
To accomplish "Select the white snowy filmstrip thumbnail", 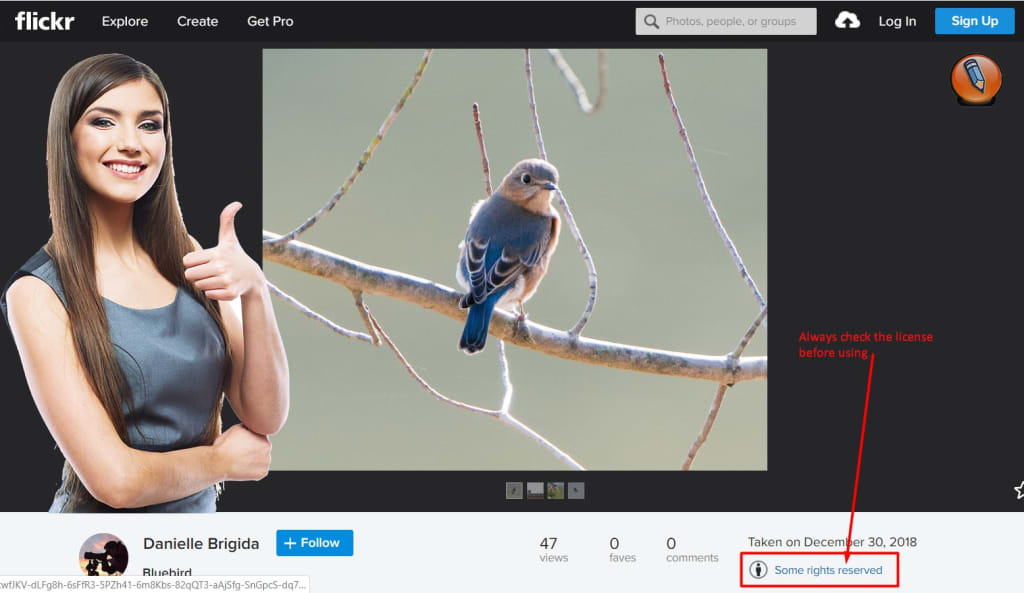I will [535, 490].
